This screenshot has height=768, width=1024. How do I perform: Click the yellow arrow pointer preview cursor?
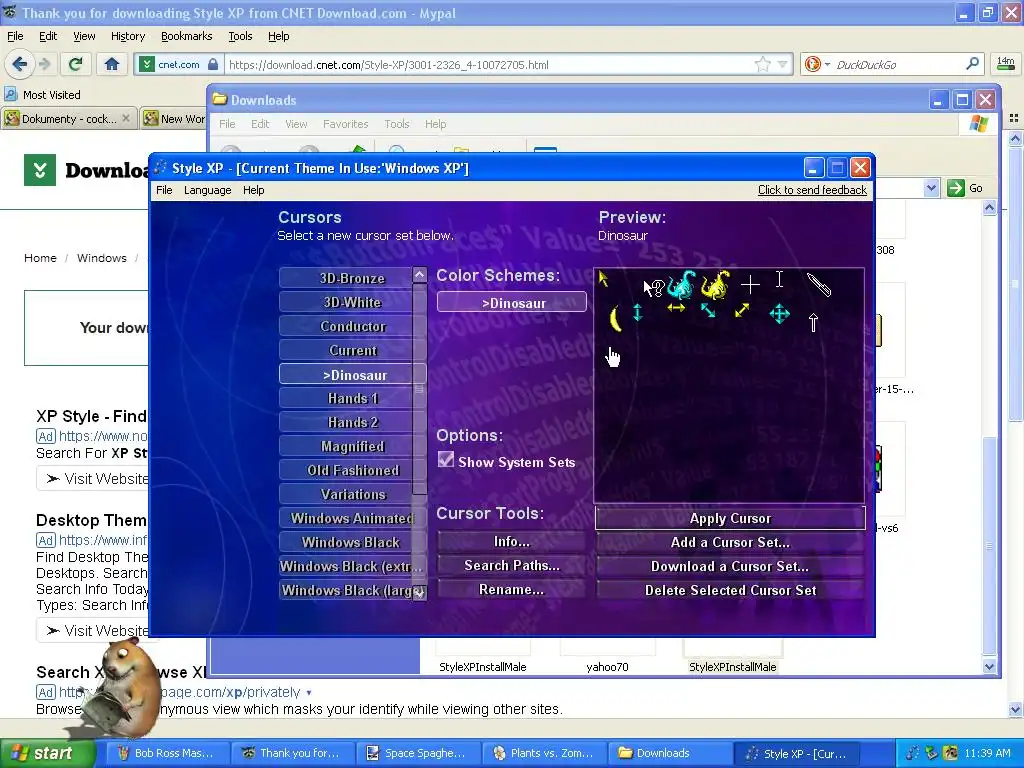(603, 280)
